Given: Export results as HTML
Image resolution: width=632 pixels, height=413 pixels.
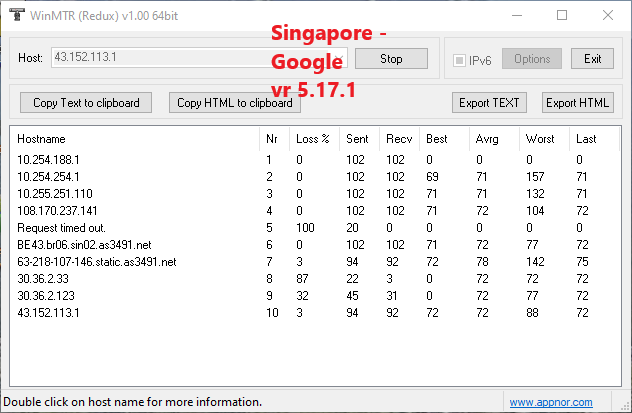Looking at the screenshot, I should (x=578, y=103).
